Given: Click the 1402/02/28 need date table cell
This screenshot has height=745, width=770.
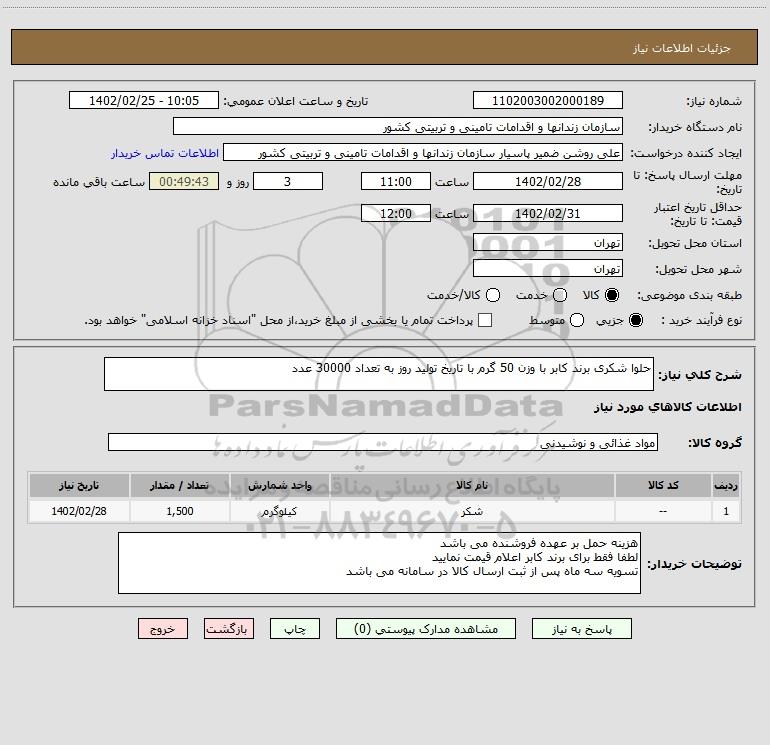Looking at the screenshot, I should pyautogui.click(x=79, y=511).
